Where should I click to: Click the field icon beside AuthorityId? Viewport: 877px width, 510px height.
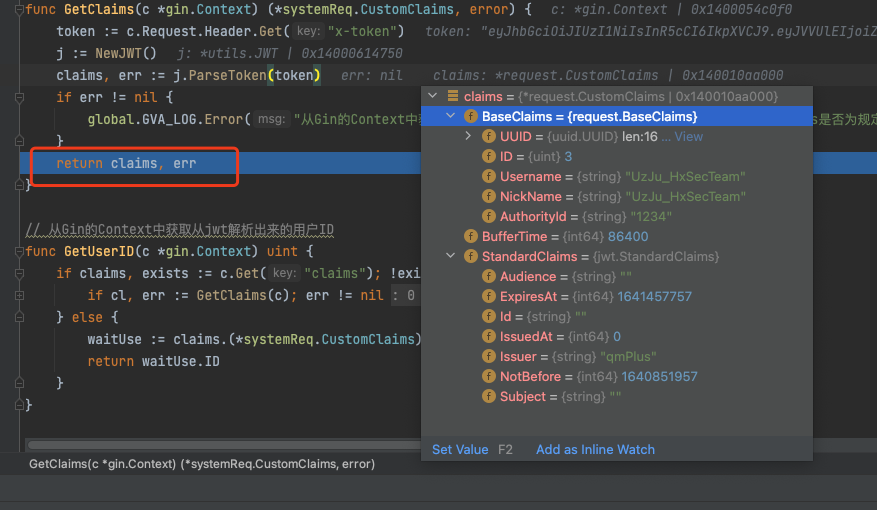pyautogui.click(x=489, y=216)
